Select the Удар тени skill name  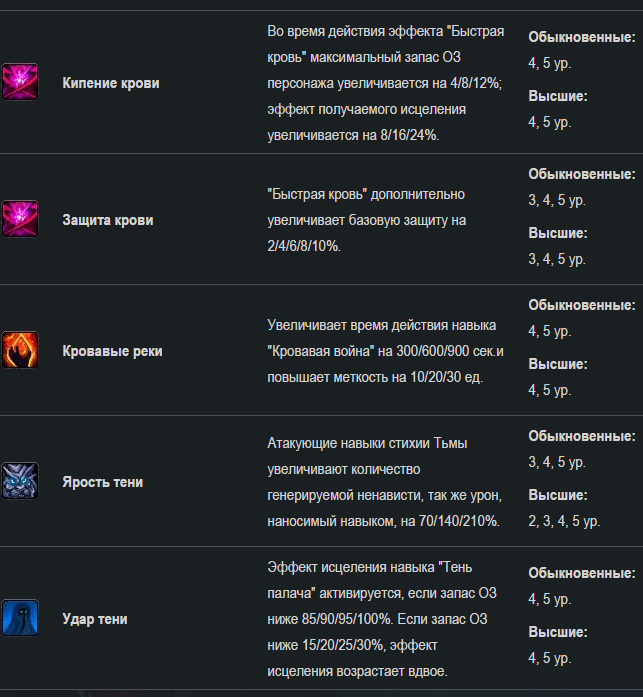click(x=95, y=619)
